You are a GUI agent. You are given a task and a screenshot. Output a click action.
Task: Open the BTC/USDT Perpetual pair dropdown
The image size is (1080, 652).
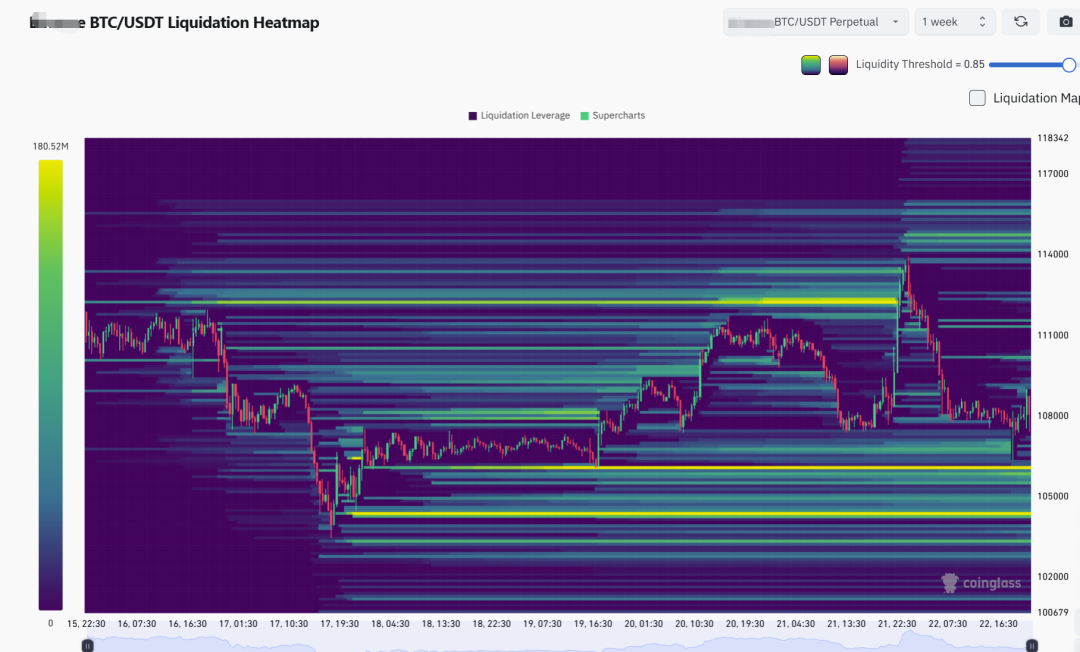pos(815,22)
